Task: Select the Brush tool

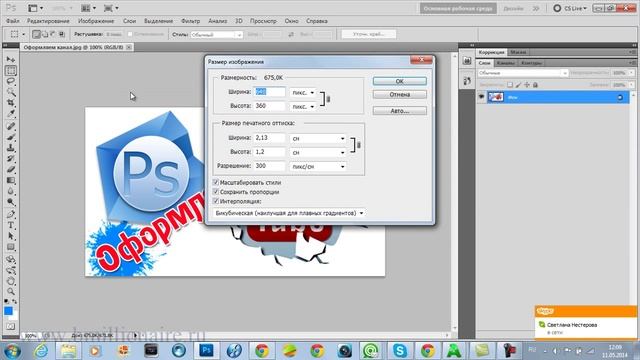Action: 11,137
